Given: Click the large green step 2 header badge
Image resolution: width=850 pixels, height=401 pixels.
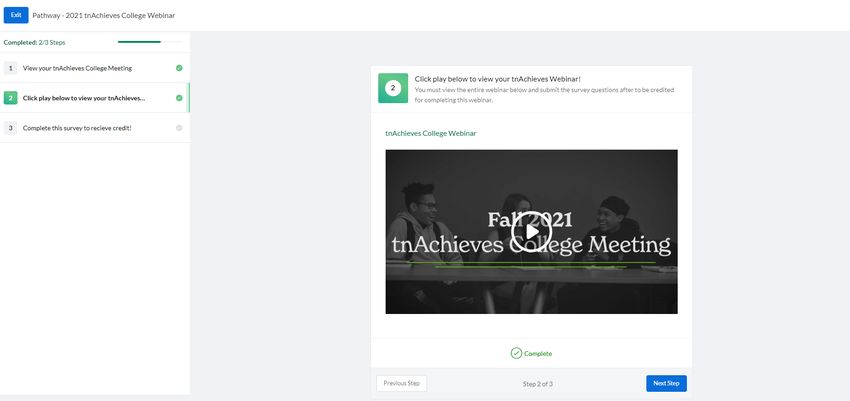Looking at the screenshot, I should [x=393, y=88].
